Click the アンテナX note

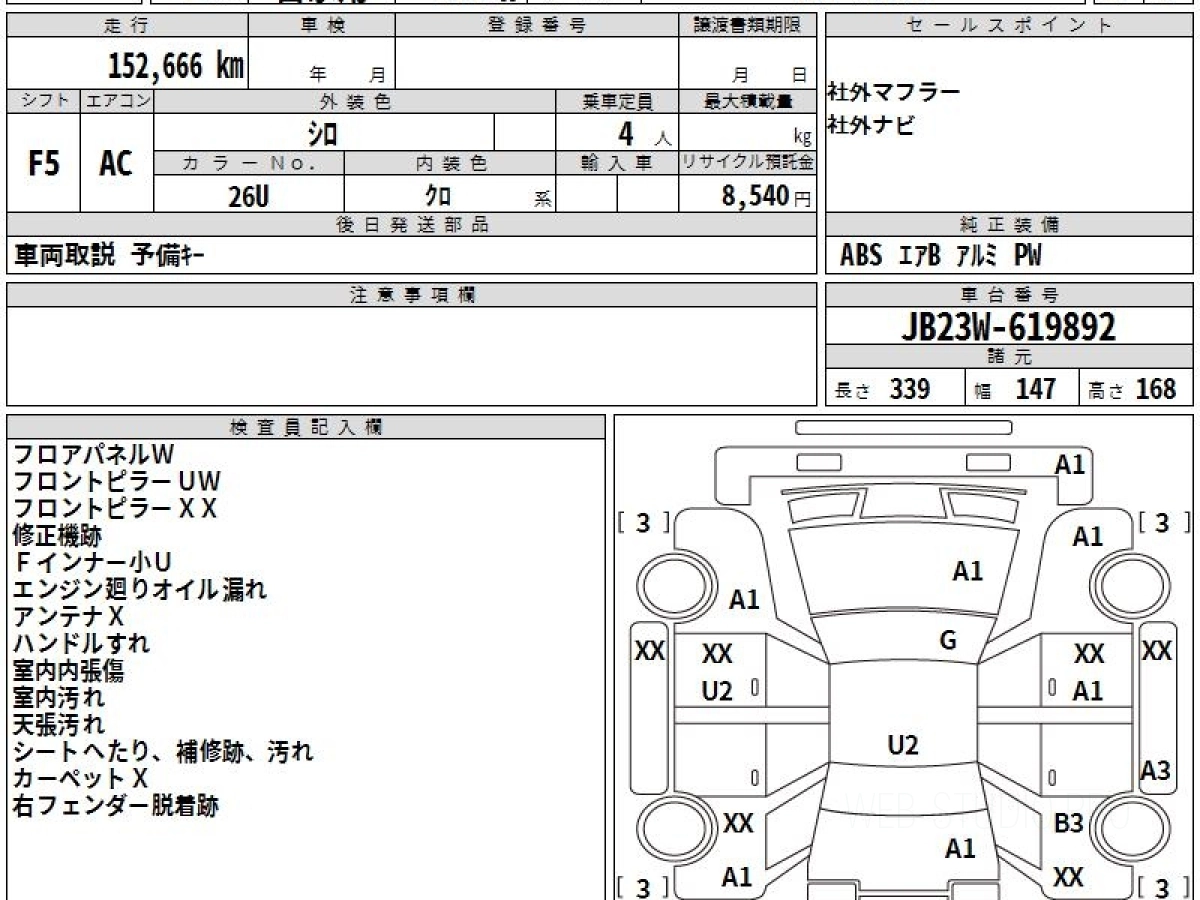[x=68, y=616]
